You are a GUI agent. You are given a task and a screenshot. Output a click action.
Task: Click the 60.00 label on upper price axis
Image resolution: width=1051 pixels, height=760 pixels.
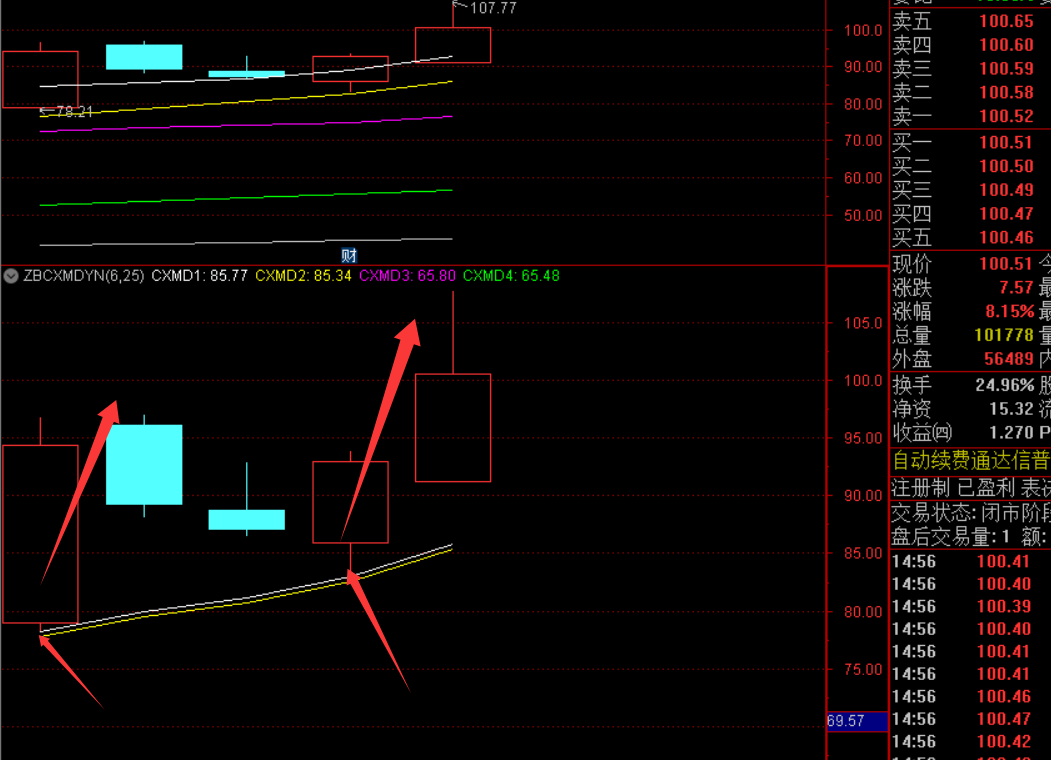tap(863, 178)
